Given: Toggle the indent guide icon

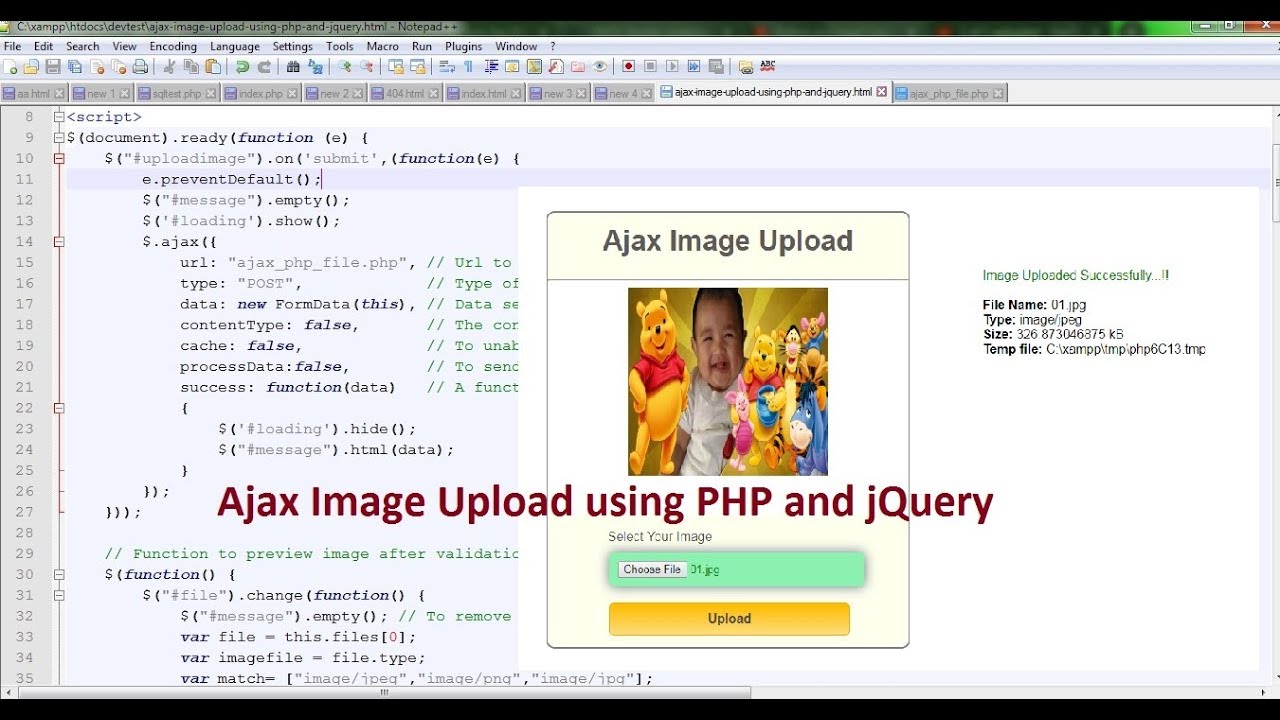Looking at the screenshot, I should [490, 67].
